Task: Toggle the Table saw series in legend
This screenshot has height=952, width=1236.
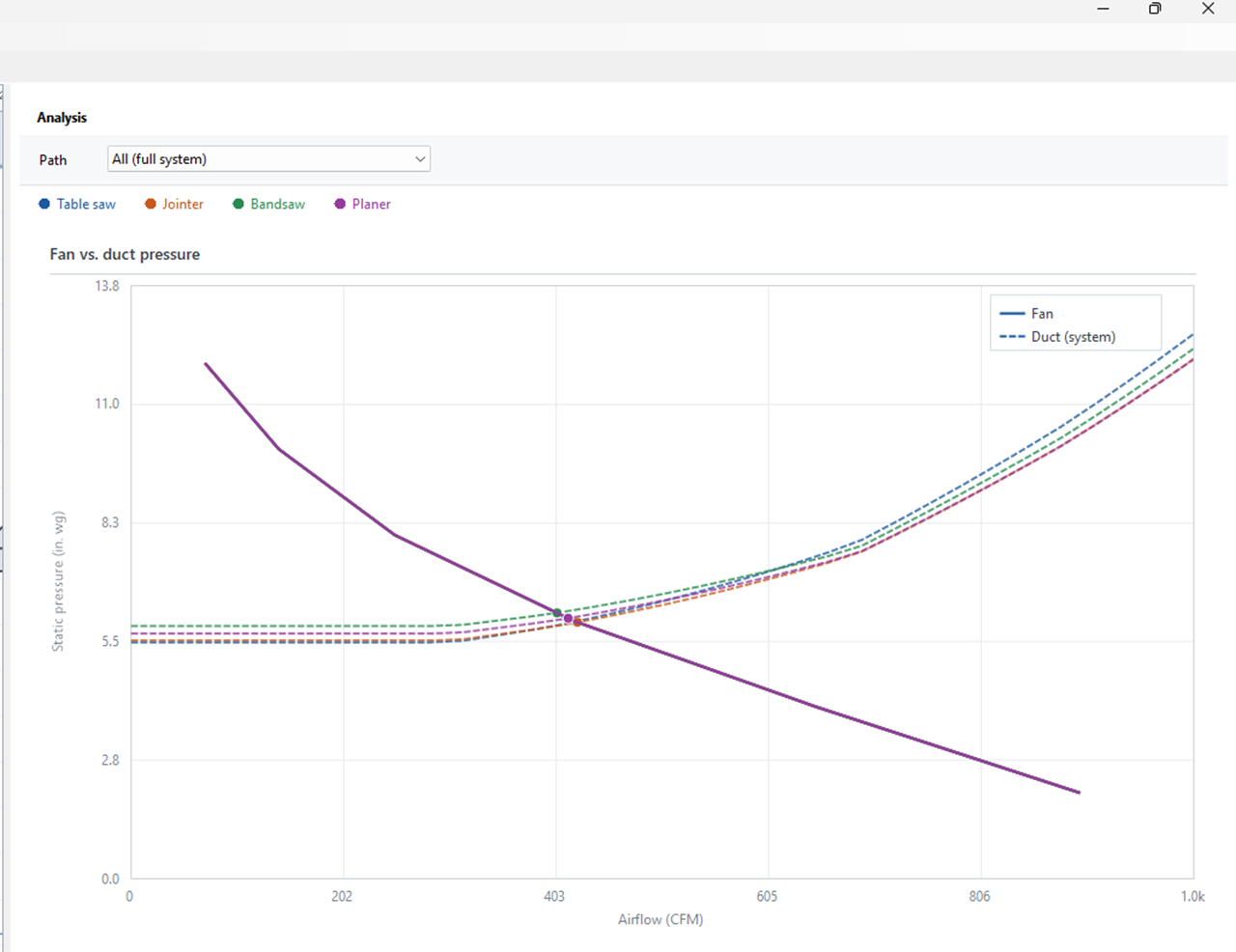Action: pyautogui.click(x=77, y=205)
